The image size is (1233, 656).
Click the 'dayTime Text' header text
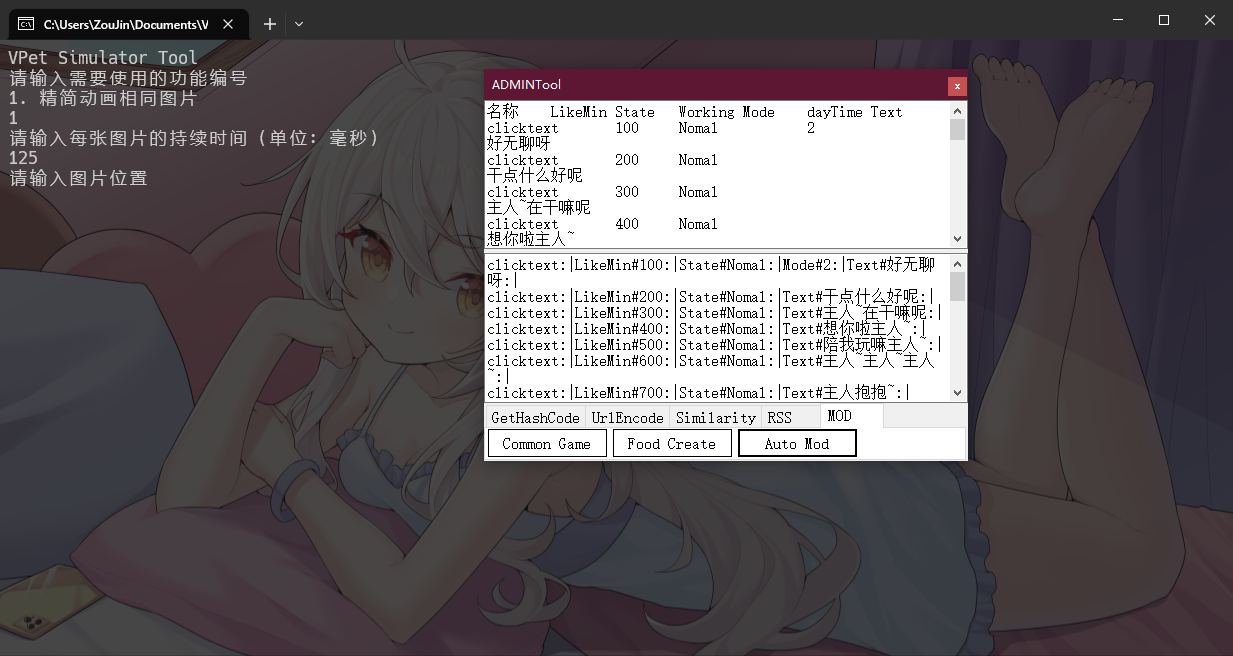(855, 112)
